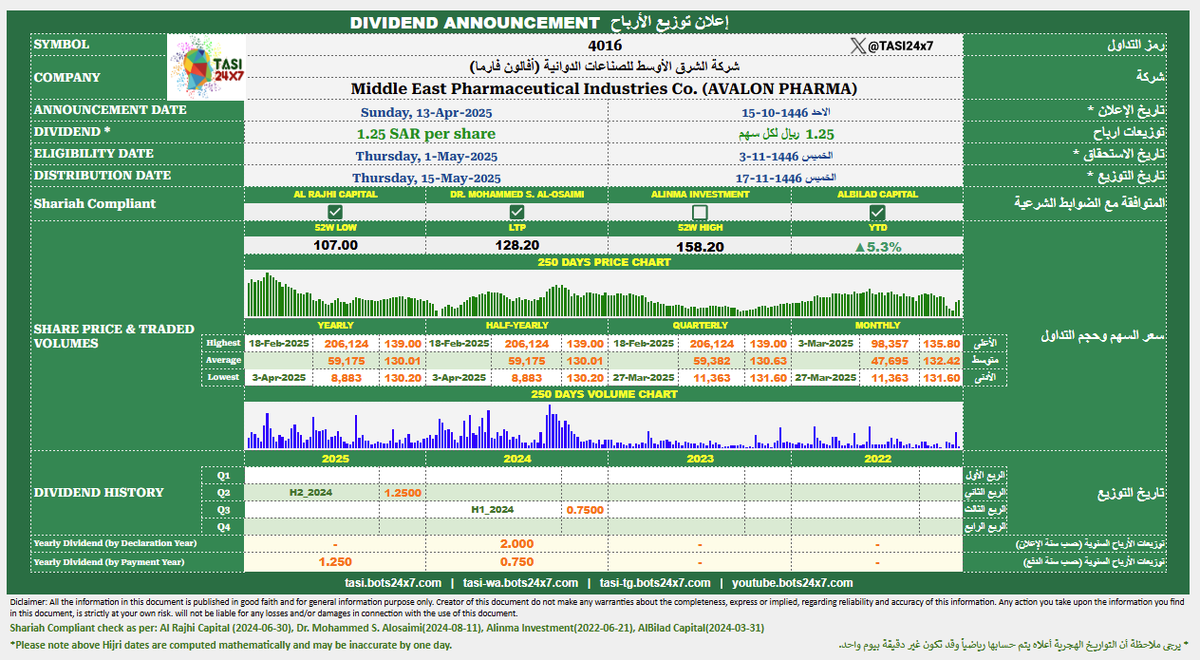Viewport: 1200px width, 660px height.
Task: Click the ANNOUNCEMENT DATE row label
Action: (x=110, y=110)
